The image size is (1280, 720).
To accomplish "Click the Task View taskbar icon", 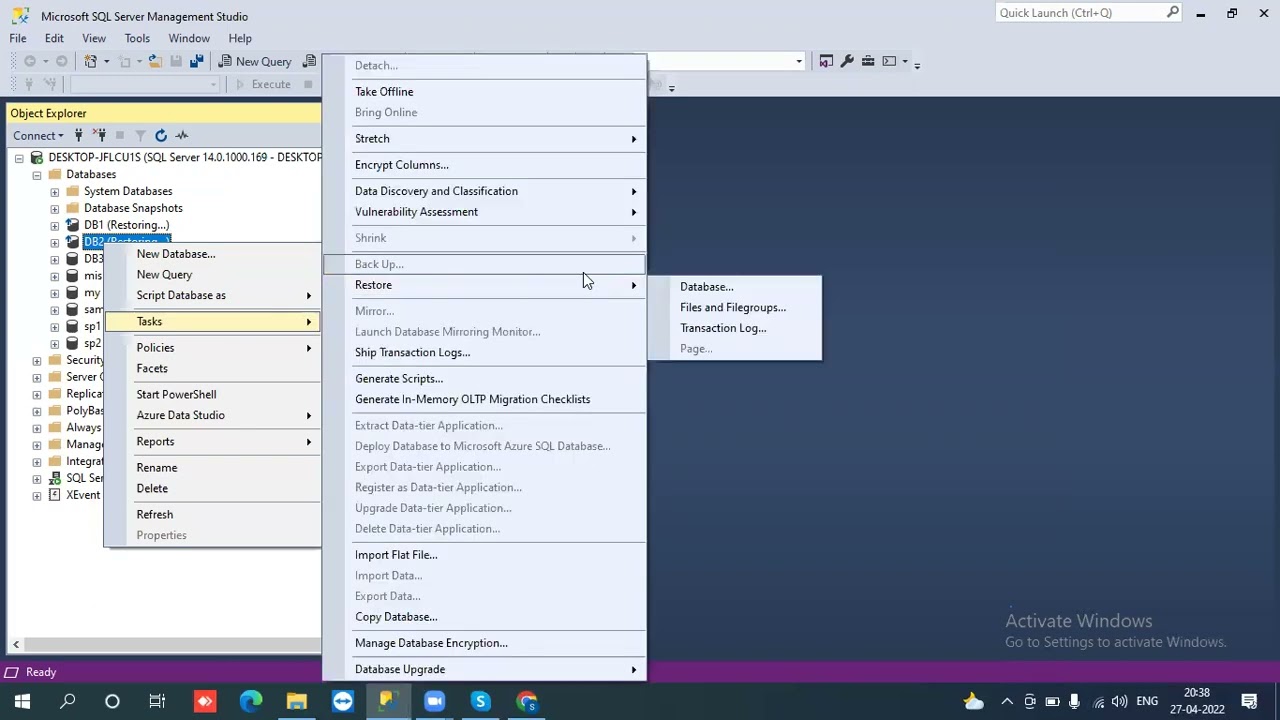I will 157,701.
